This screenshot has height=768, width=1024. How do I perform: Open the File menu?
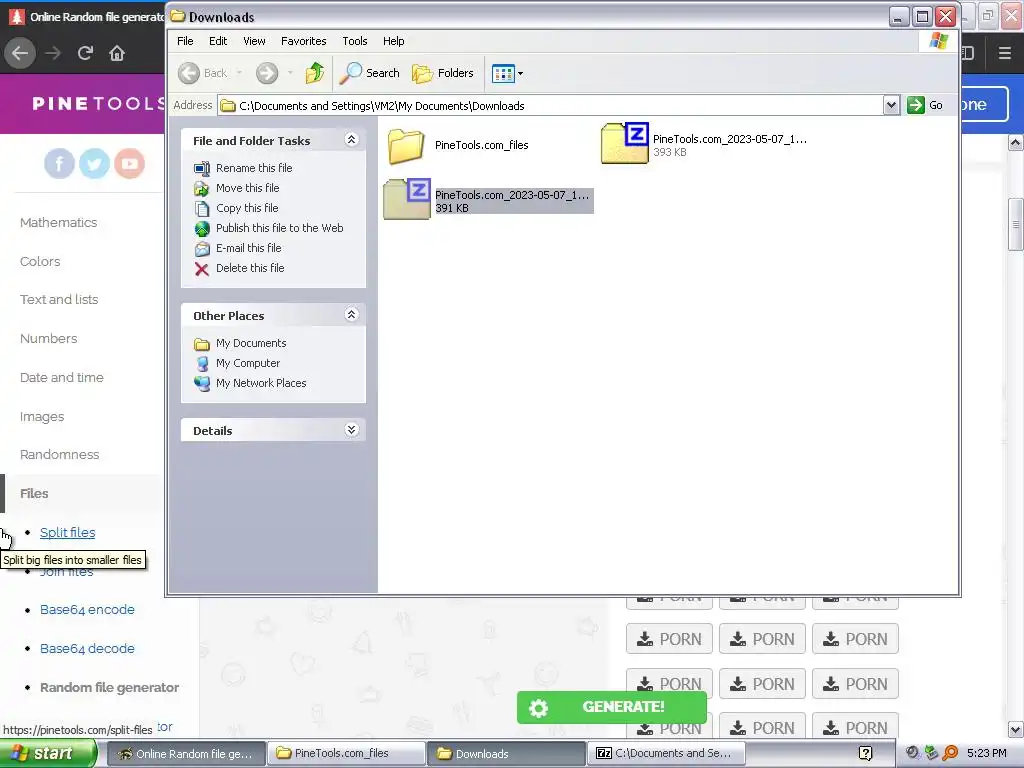(x=185, y=40)
